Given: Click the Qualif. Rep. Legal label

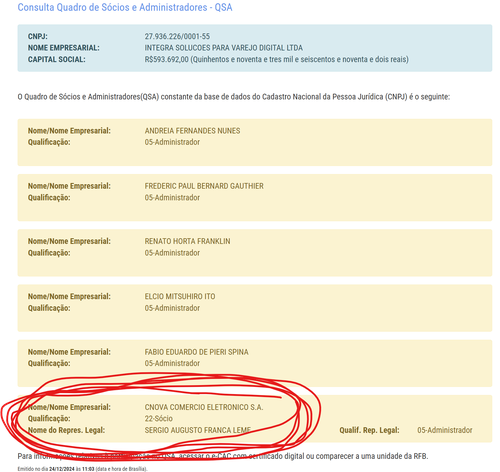Looking at the screenshot, I should tap(369, 430).
